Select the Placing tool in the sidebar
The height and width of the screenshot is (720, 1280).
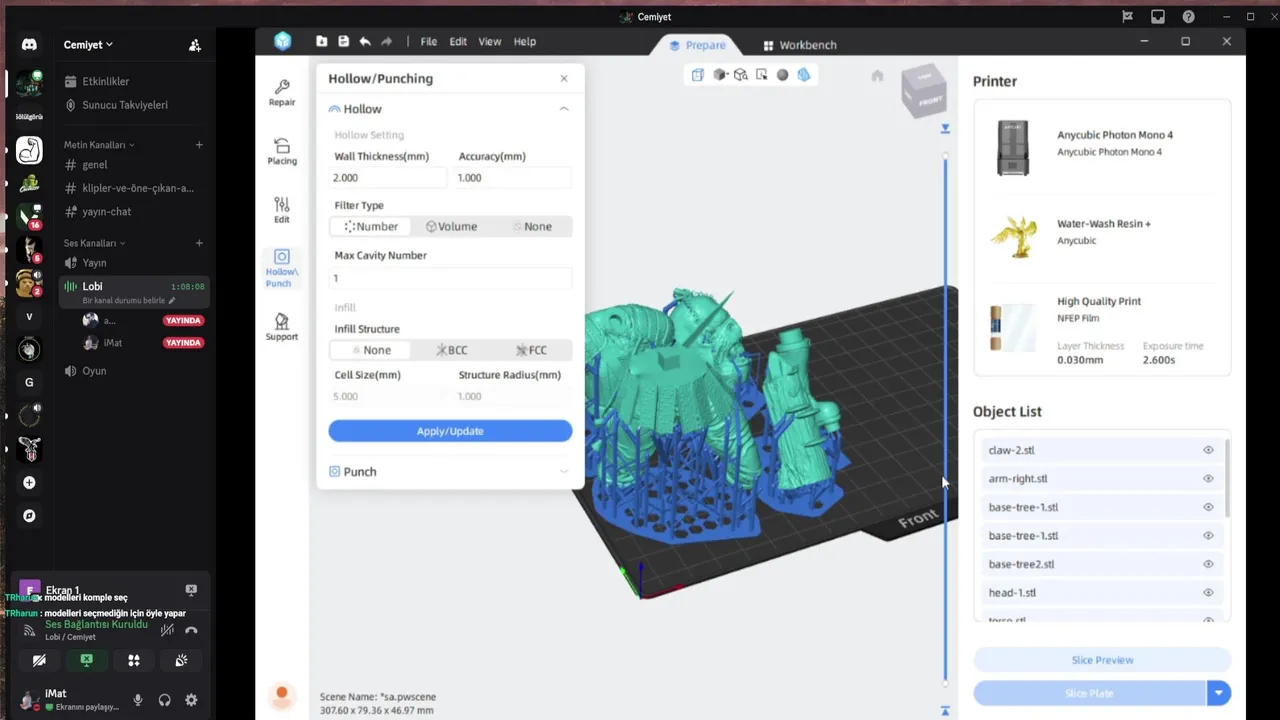[x=282, y=151]
